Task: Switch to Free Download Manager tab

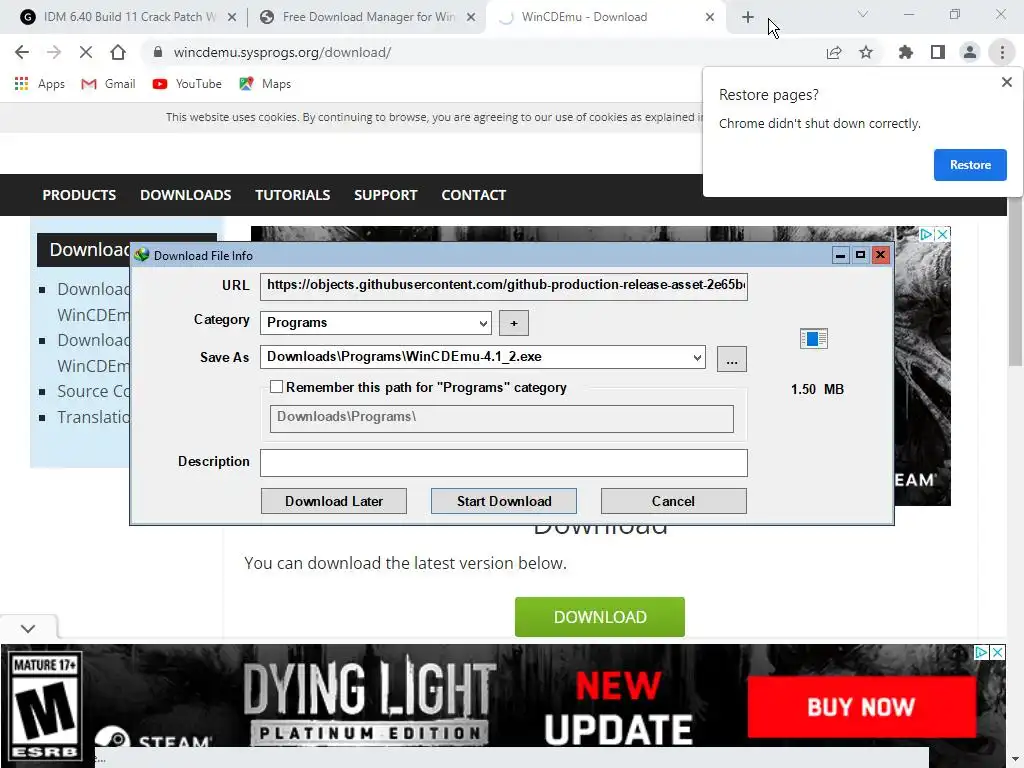Action: [368, 17]
